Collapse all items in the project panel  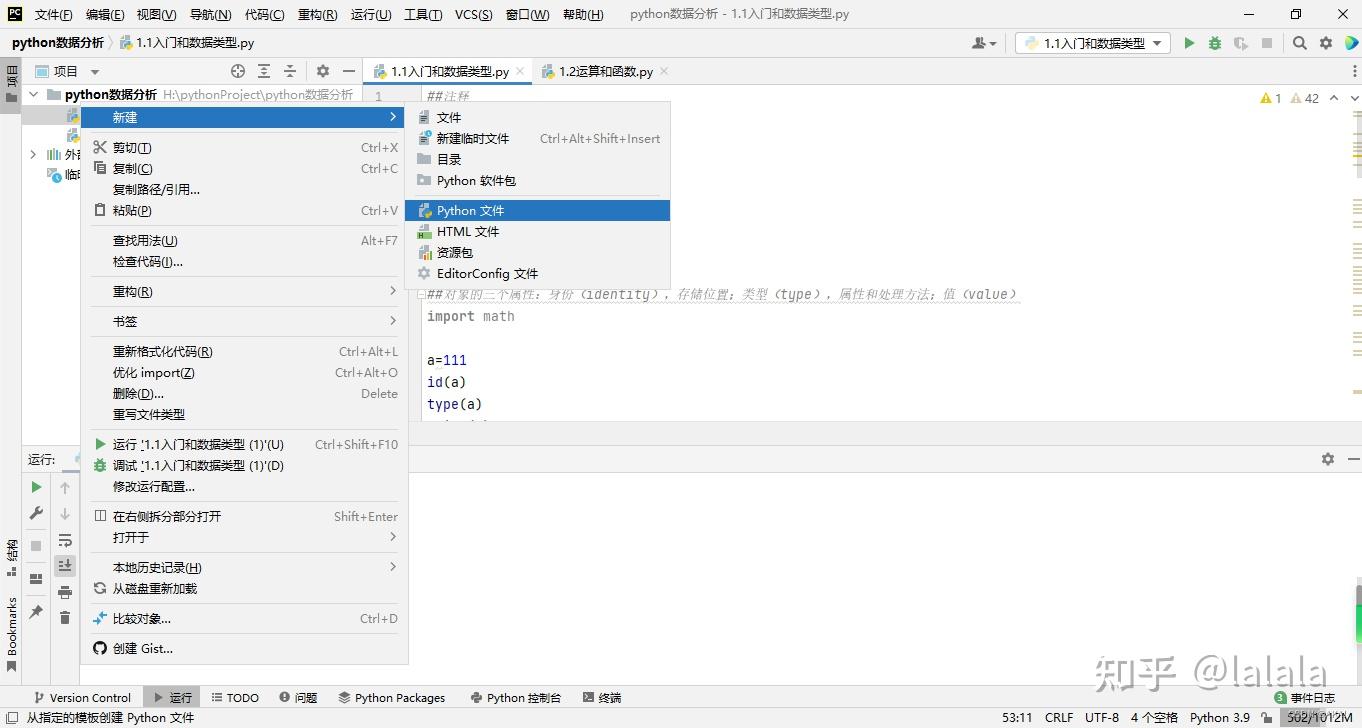[x=290, y=71]
